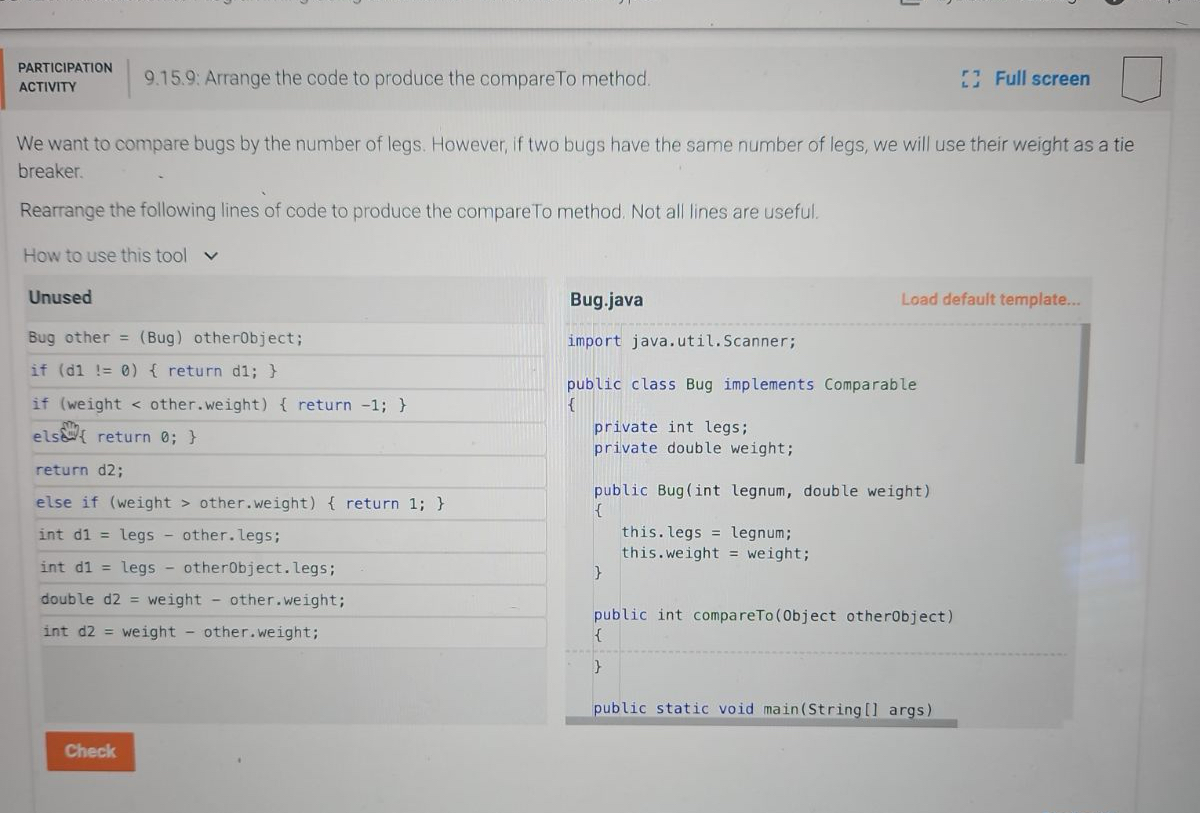This screenshot has width=1200, height=813.
Task: Select 'return d2;' code line
Action: [290, 470]
